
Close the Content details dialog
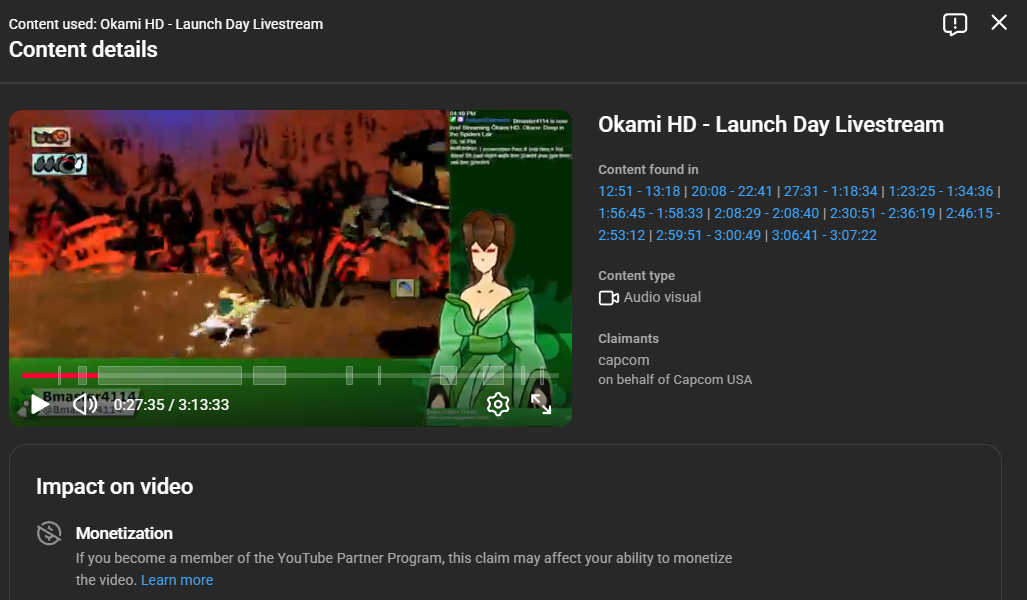tap(999, 23)
